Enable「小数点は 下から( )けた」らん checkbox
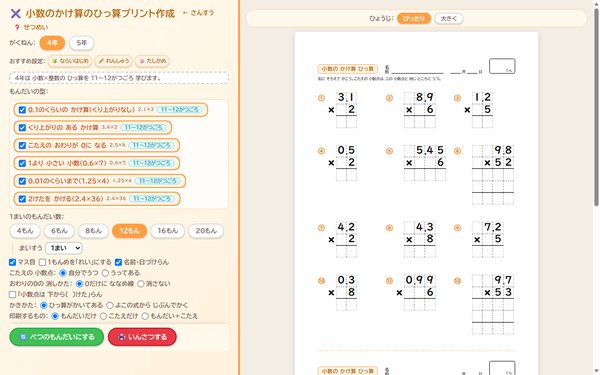 (12, 294)
